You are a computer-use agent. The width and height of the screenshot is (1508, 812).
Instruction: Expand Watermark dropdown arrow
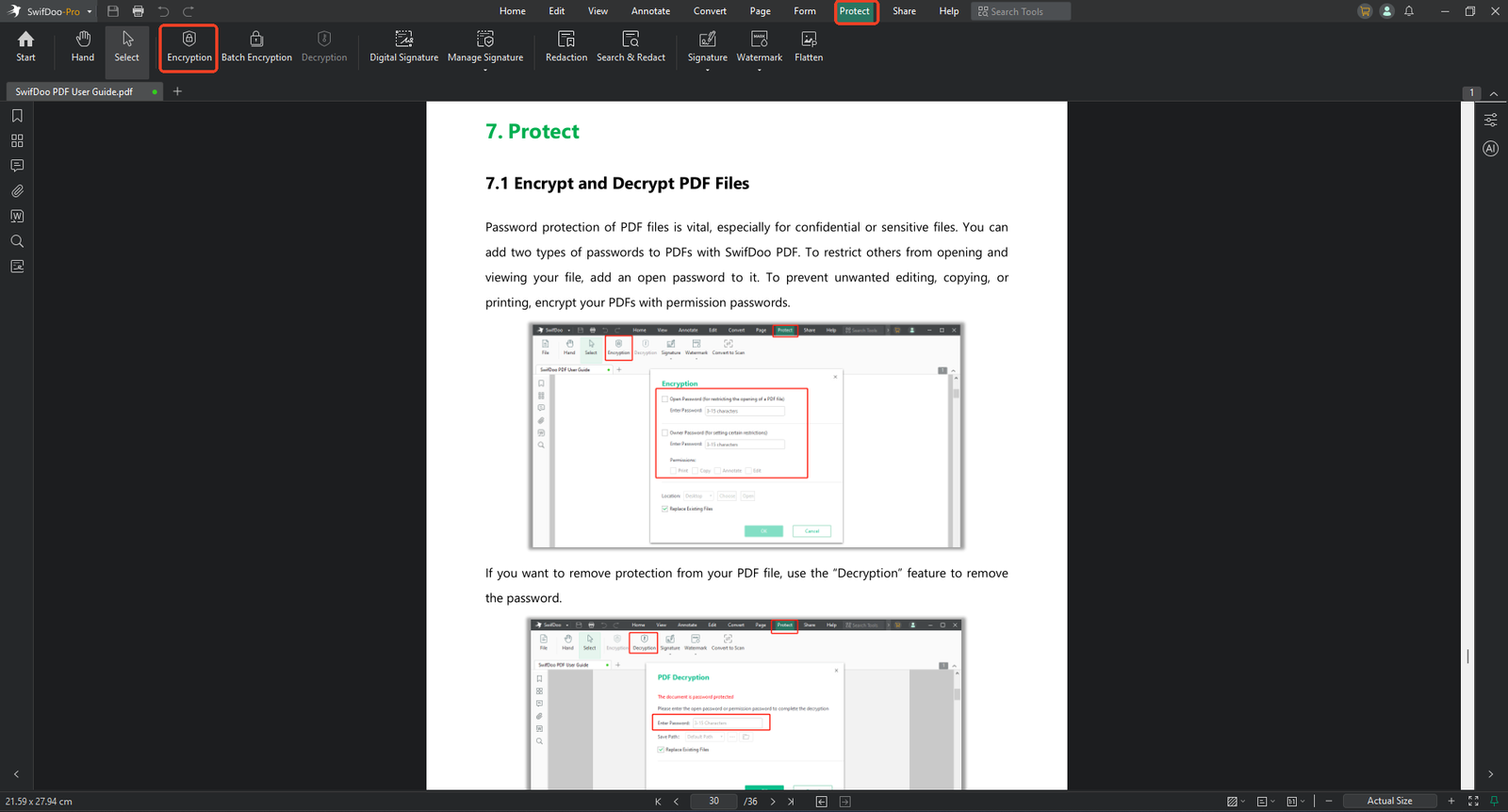tap(760, 70)
